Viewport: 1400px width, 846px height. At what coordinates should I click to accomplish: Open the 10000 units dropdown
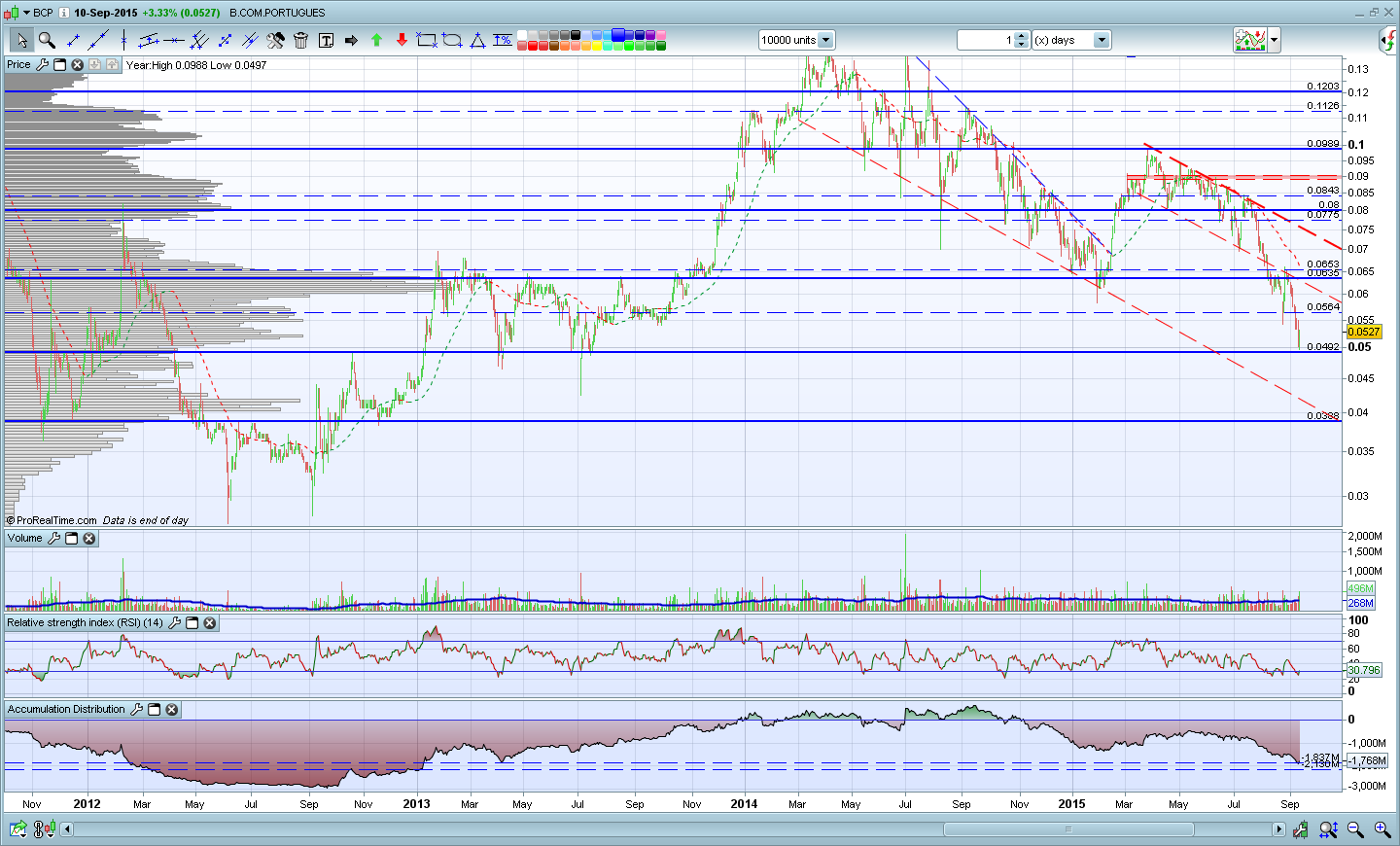click(825, 40)
